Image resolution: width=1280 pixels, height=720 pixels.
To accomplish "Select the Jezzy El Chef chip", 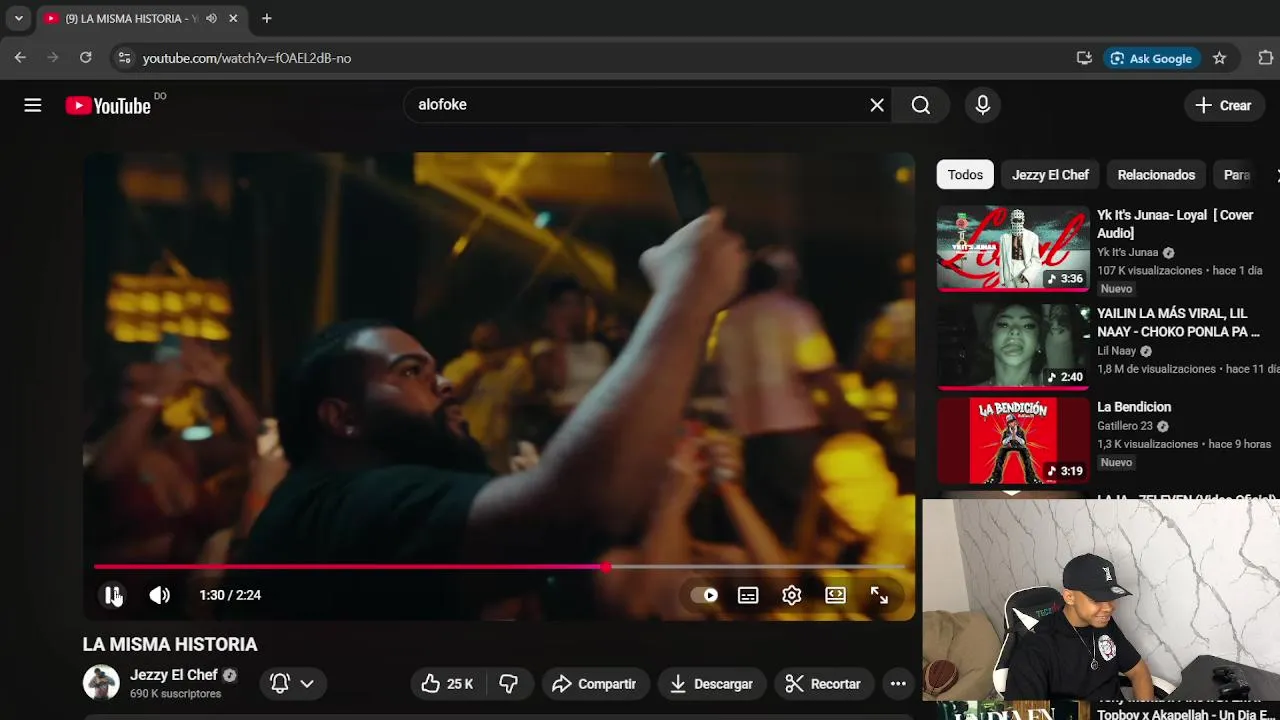I will 1050,175.
